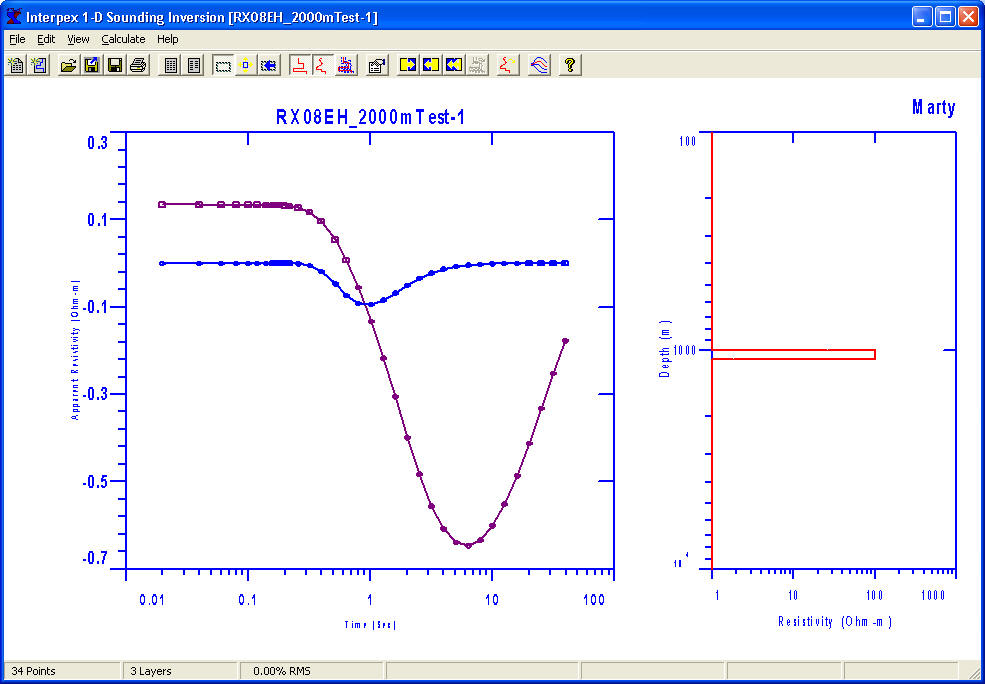
Task: Click the red resistive layer bar in the model plot
Action: coord(793,354)
